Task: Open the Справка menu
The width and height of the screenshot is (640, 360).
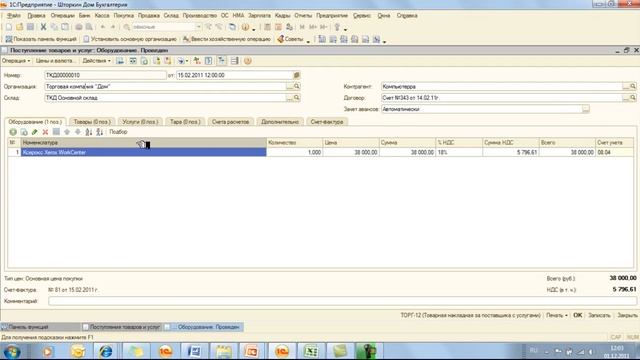Action: [x=407, y=16]
